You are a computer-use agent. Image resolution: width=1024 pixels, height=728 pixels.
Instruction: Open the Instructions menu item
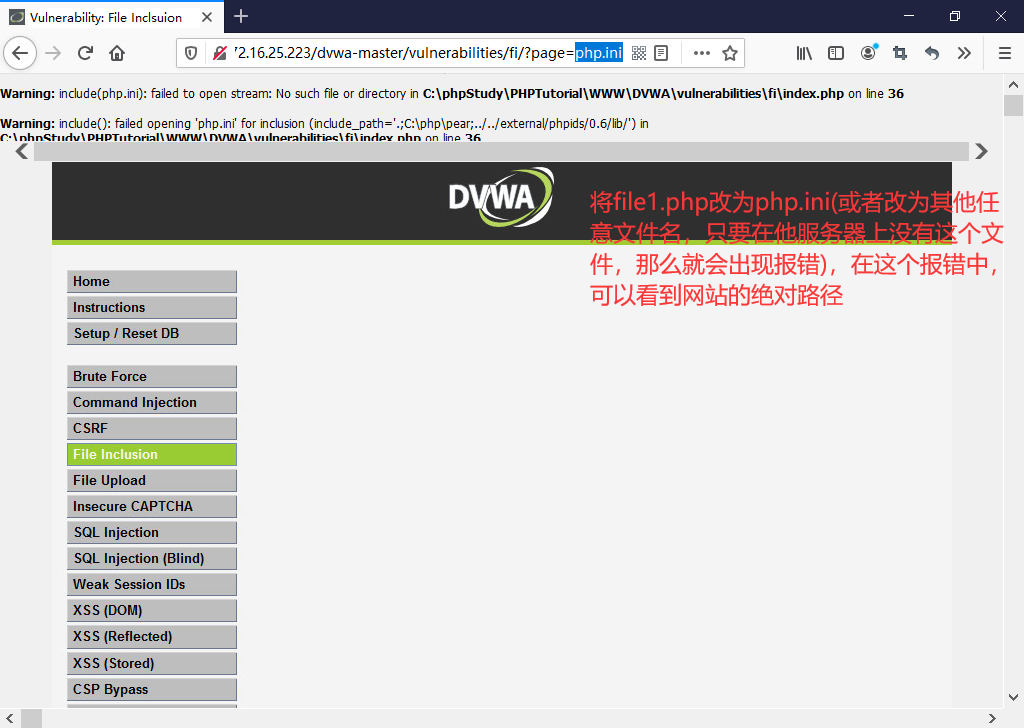152,308
